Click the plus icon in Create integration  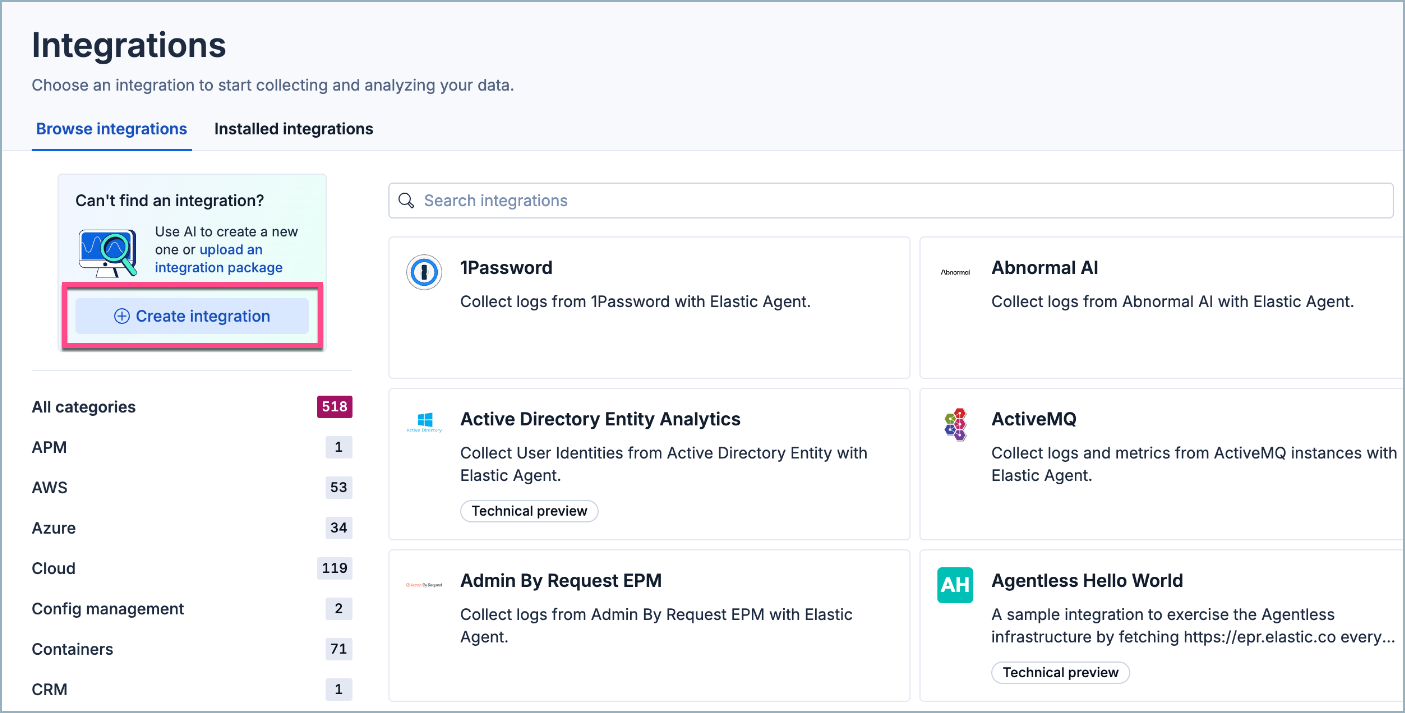click(x=122, y=316)
